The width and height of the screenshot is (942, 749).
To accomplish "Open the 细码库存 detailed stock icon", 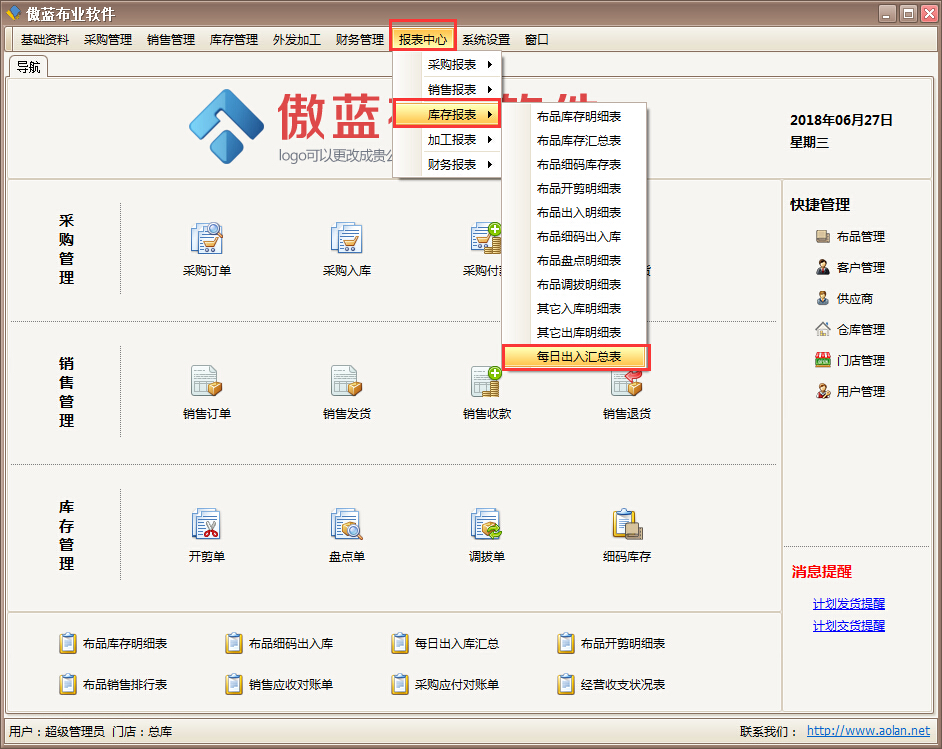I will coord(626,526).
